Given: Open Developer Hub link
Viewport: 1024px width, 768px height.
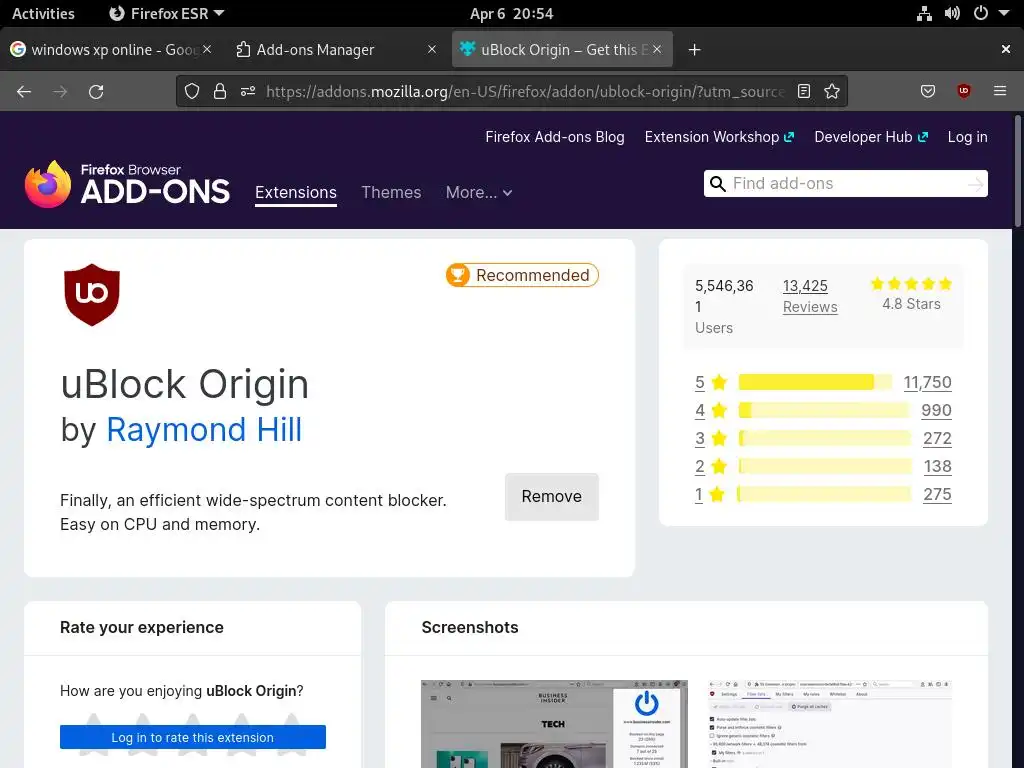Looking at the screenshot, I should (x=871, y=137).
